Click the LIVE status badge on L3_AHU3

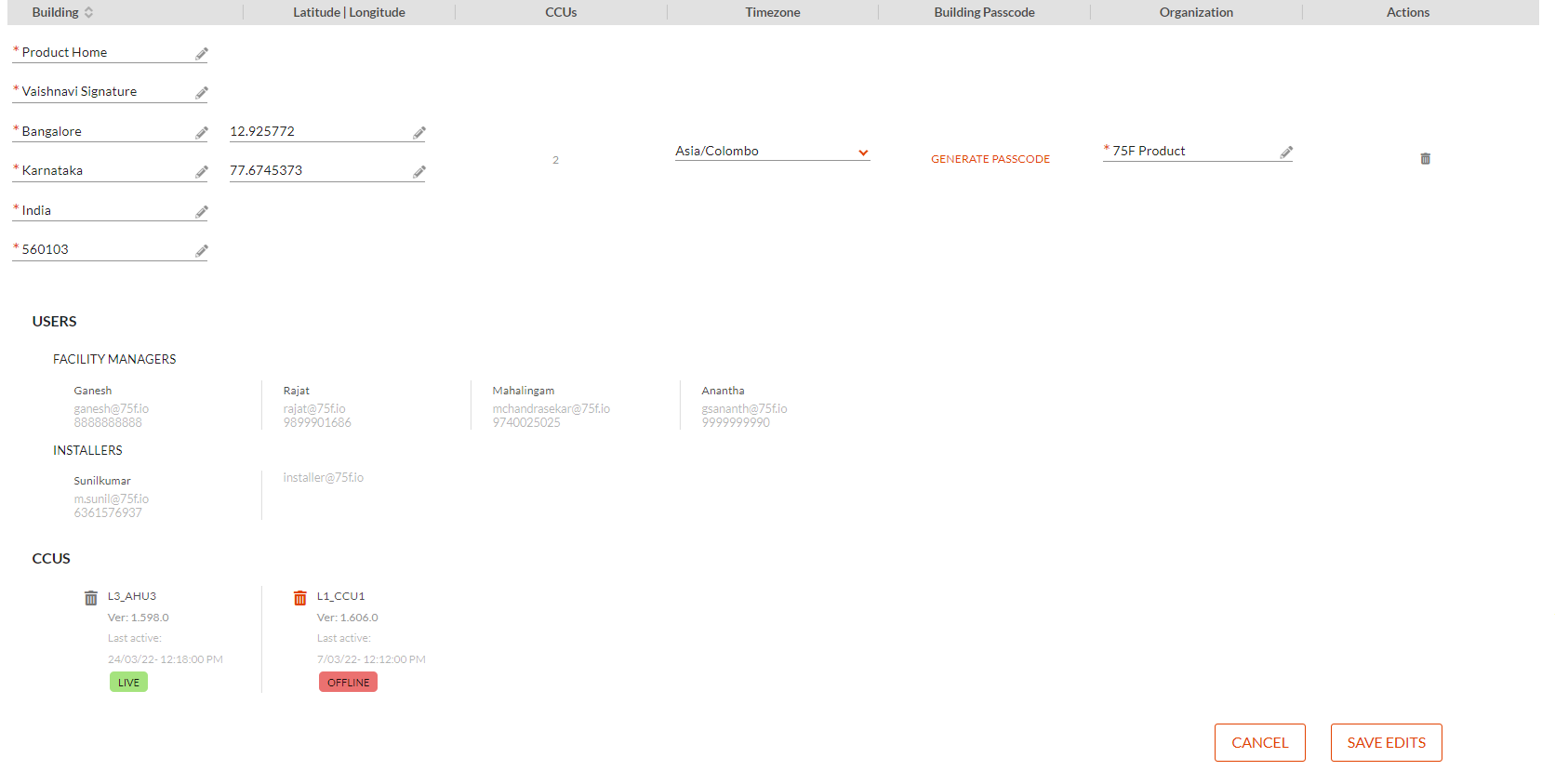coord(128,683)
